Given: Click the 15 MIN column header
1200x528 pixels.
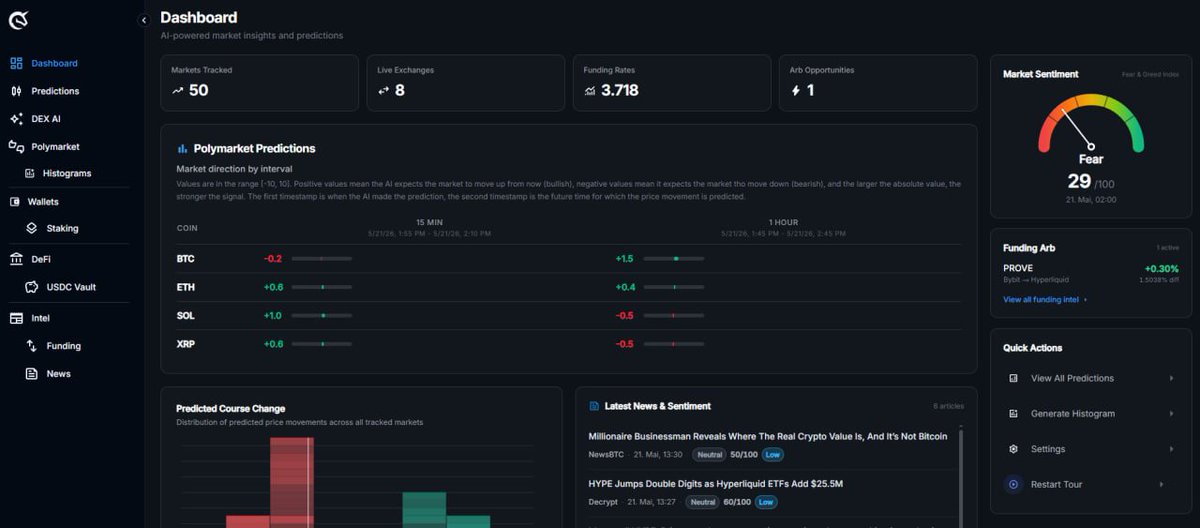Looking at the screenshot, I should (428, 222).
